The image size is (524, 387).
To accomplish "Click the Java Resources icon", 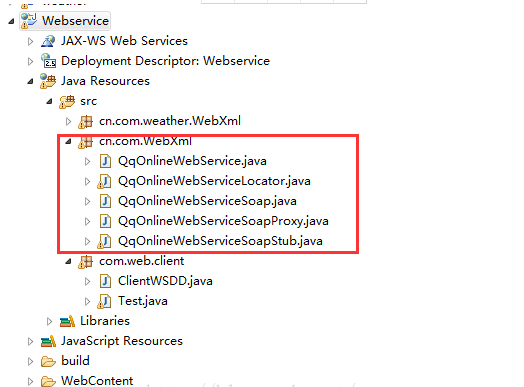I will point(48,81).
